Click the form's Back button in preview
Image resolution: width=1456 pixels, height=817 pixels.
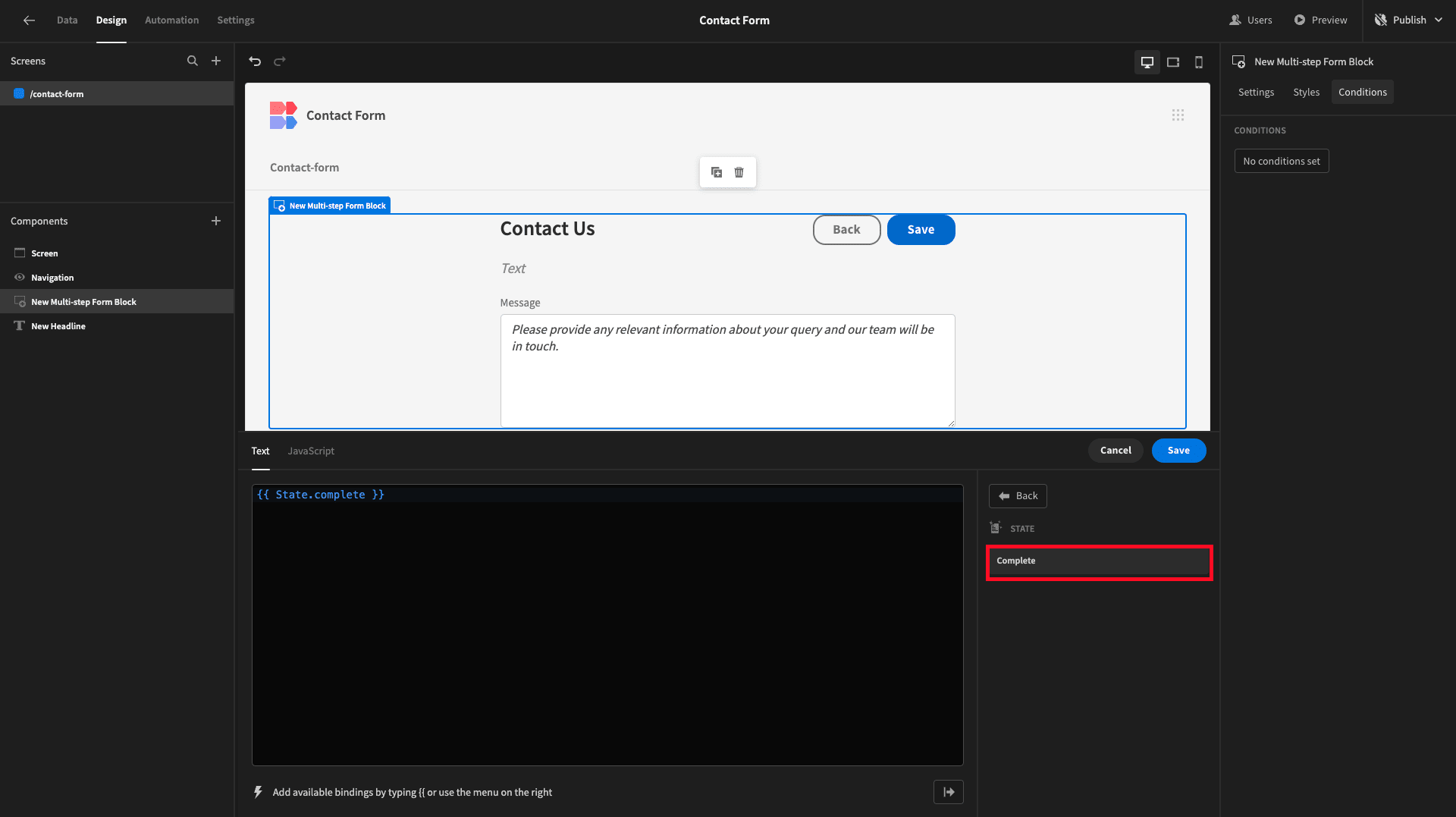846,230
